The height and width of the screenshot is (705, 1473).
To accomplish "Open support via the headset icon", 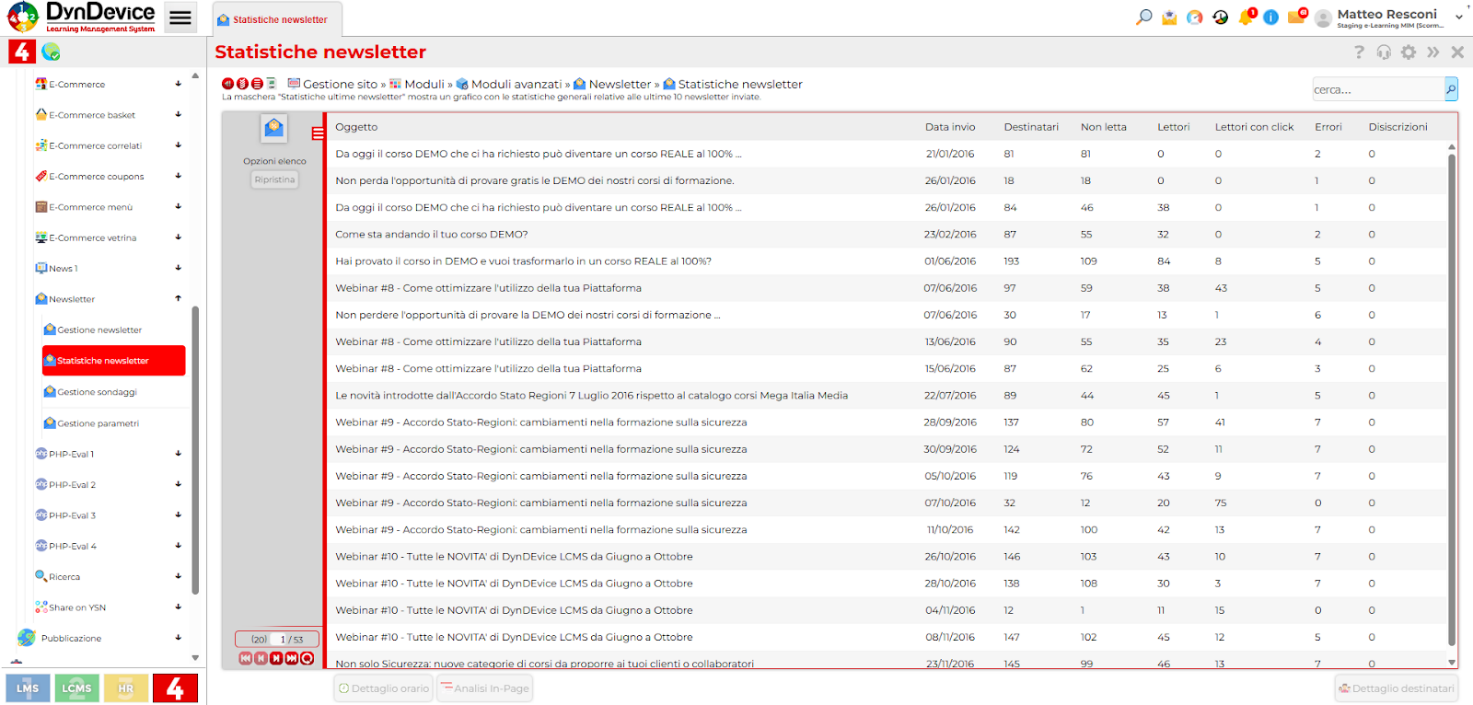I will coord(1383,53).
